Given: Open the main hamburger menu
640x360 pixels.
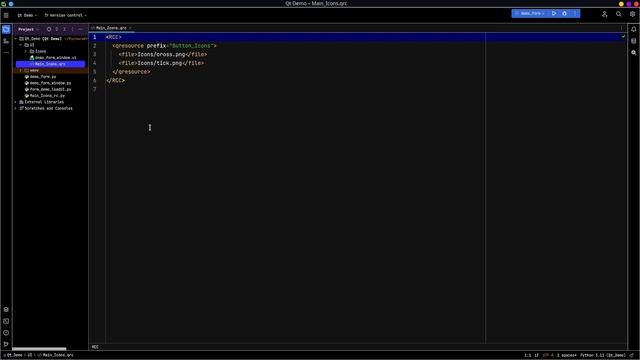Looking at the screenshot, I should point(6,15).
